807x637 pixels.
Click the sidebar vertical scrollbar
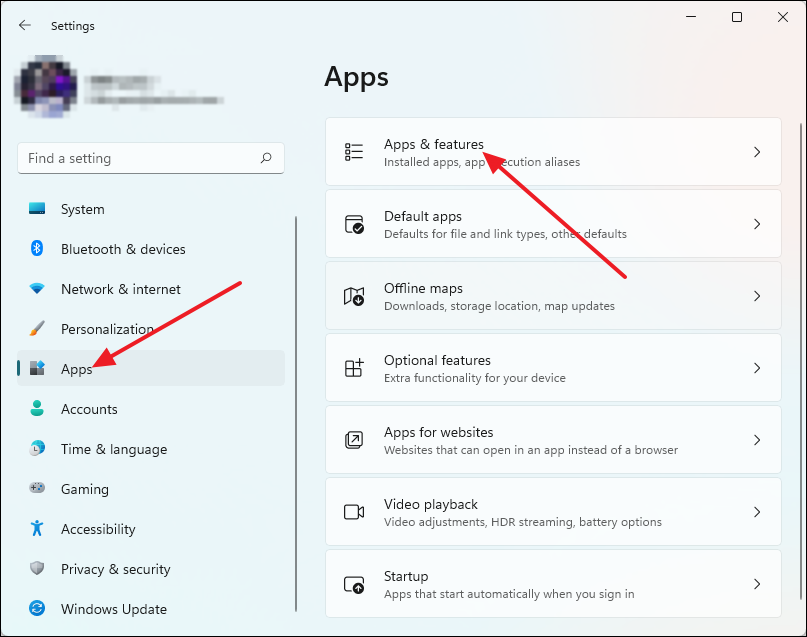tap(296, 414)
